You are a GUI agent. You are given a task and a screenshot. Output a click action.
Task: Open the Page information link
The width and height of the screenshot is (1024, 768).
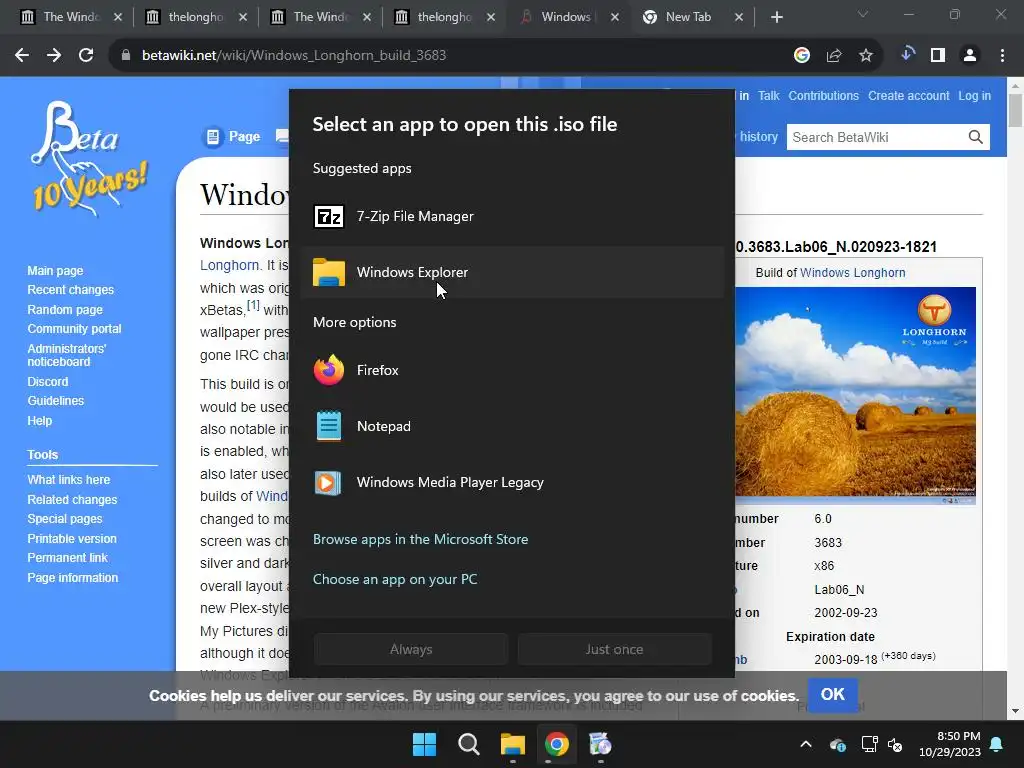click(72, 577)
